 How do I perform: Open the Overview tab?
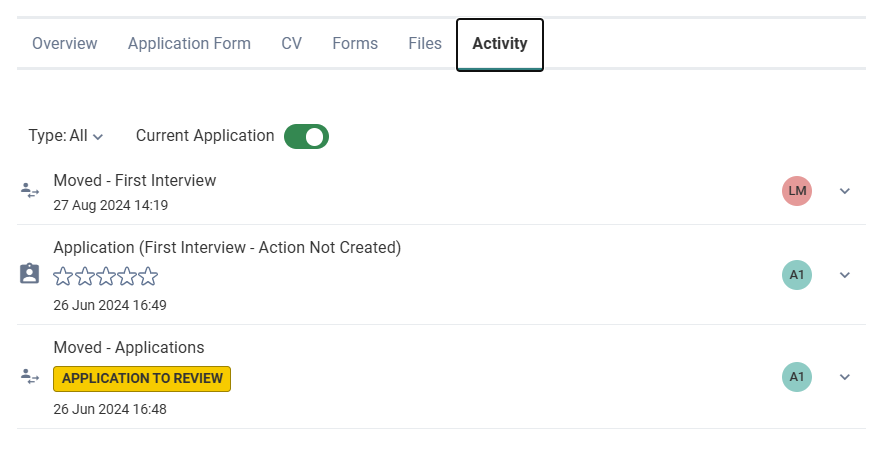tap(64, 44)
